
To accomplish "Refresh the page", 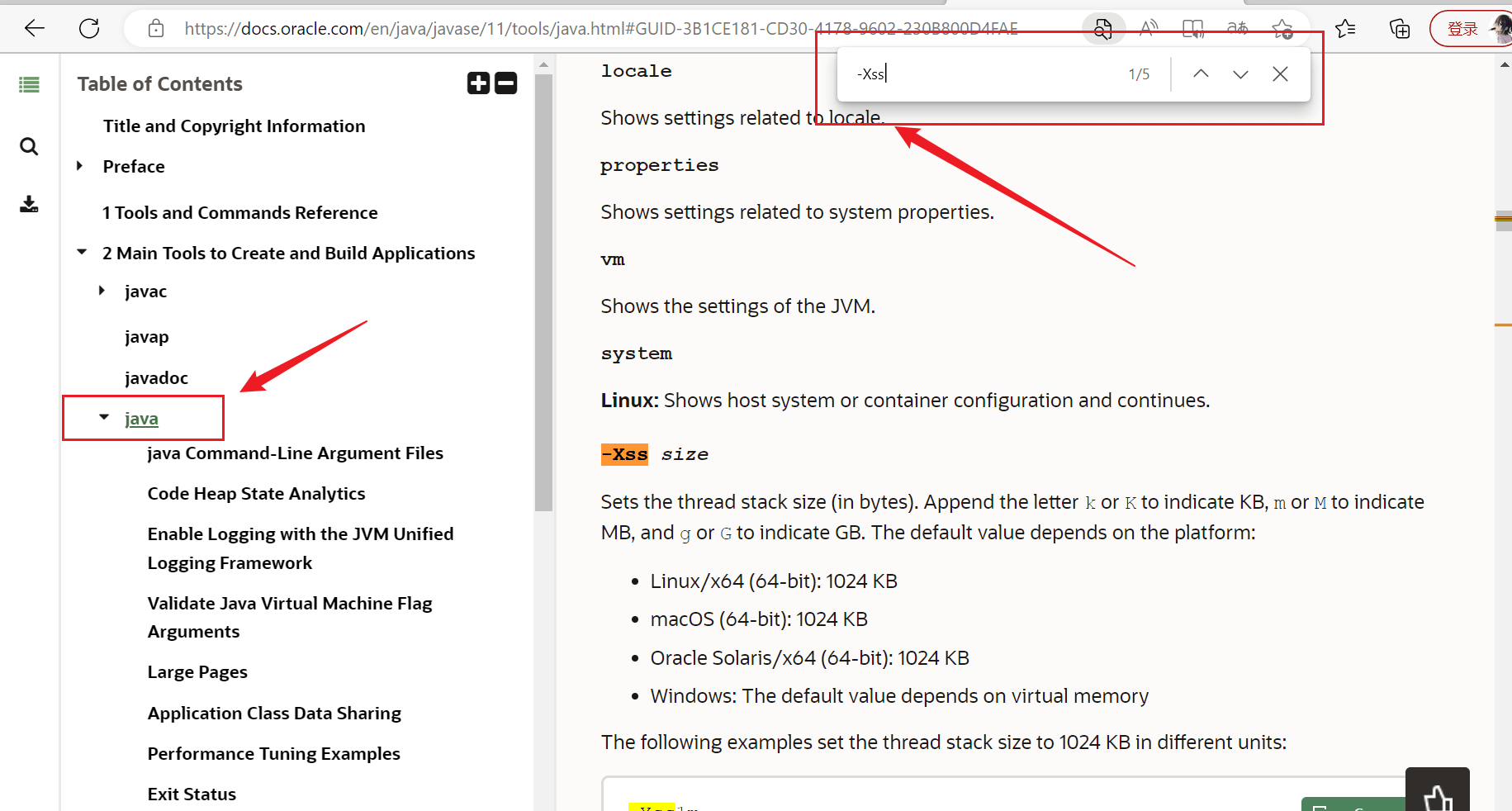I will 89,29.
